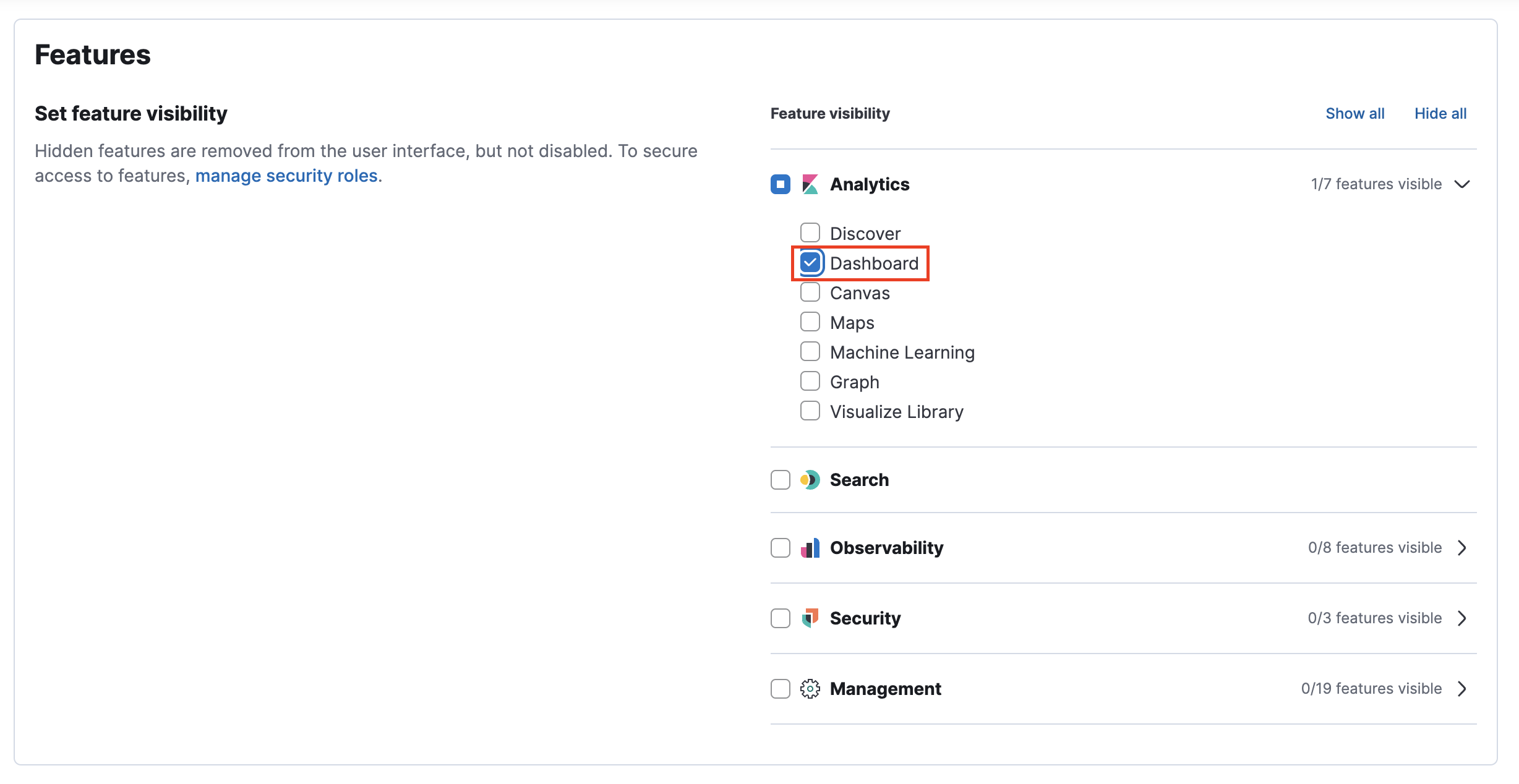Collapse the Analytics feature list
Image resolution: width=1519 pixels, height=784 pixels.
[1463, 184]
